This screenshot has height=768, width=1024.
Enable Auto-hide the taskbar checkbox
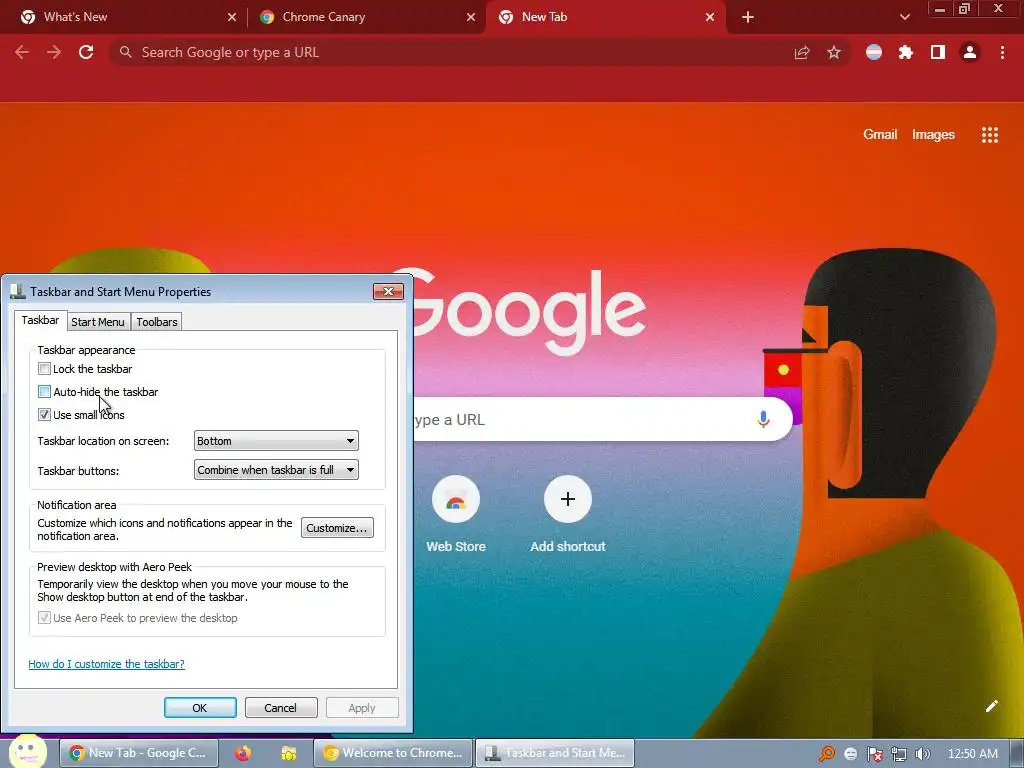coord(44,392)
